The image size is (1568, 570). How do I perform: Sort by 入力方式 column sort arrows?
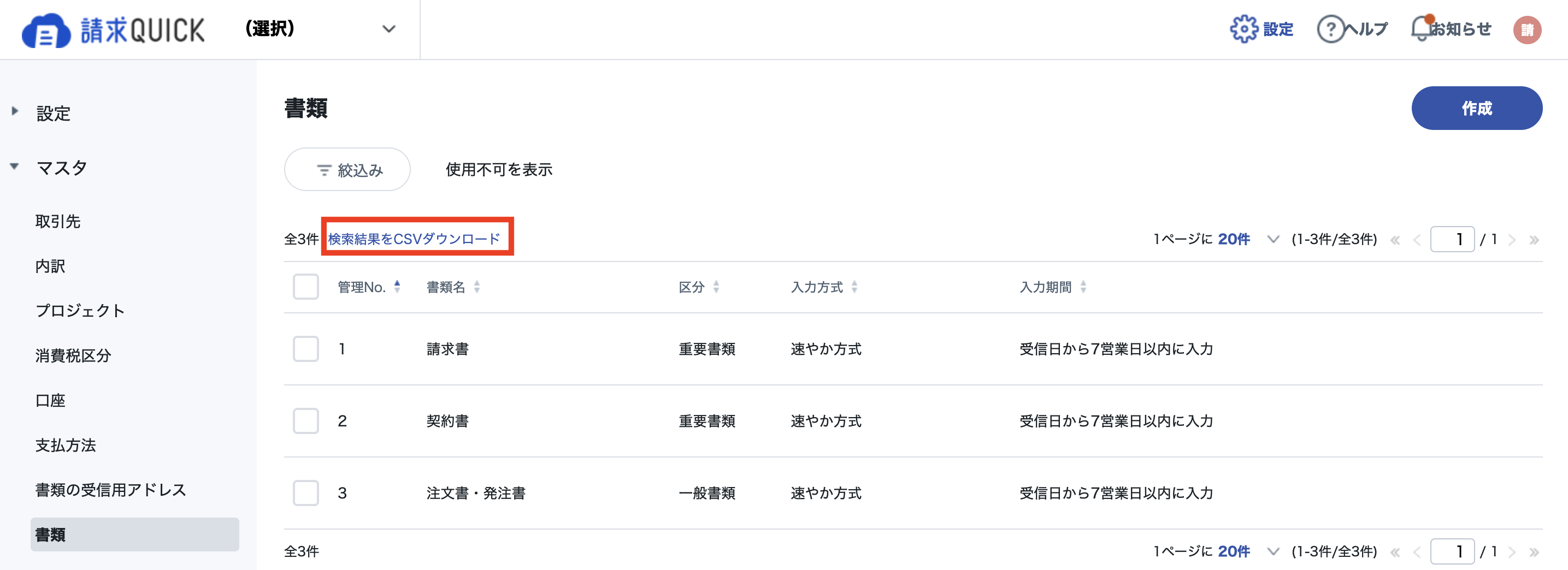click(854, 287)
